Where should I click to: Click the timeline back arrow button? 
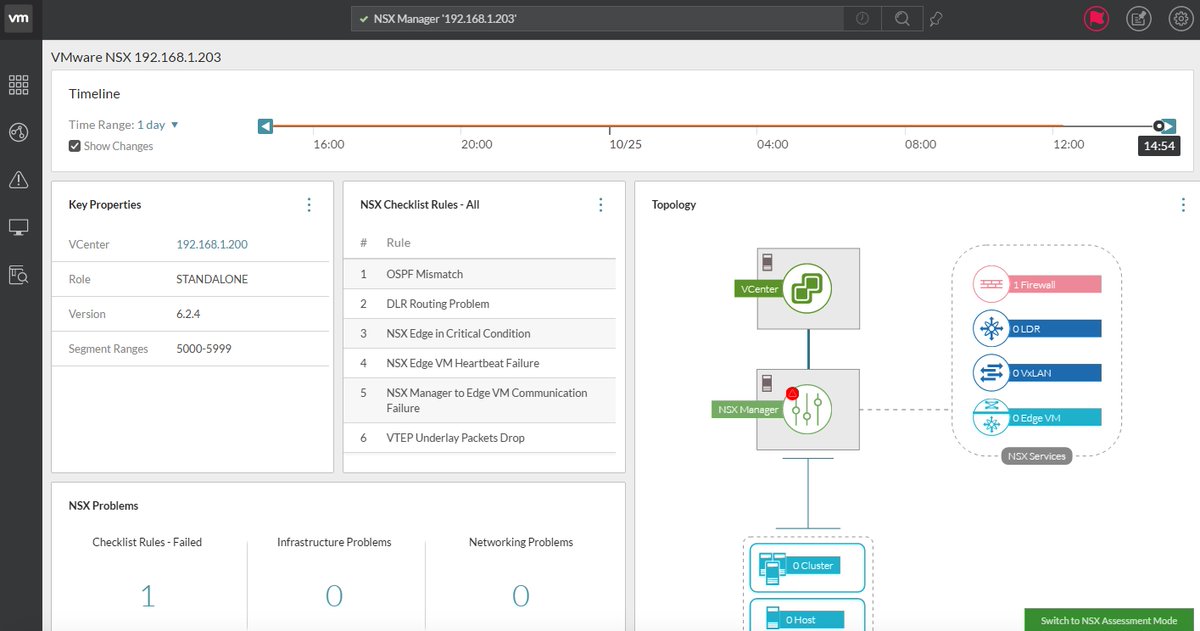tap(265, 126)
